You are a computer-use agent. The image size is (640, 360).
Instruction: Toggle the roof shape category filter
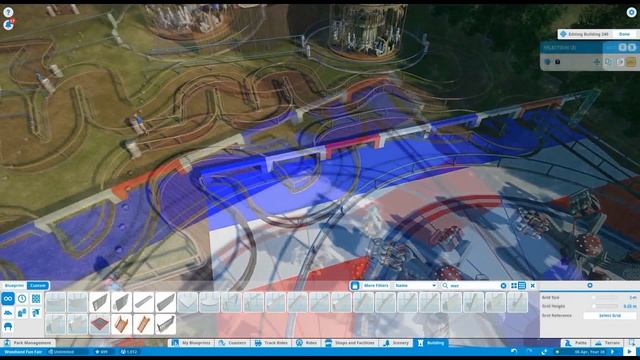point(8,313)
